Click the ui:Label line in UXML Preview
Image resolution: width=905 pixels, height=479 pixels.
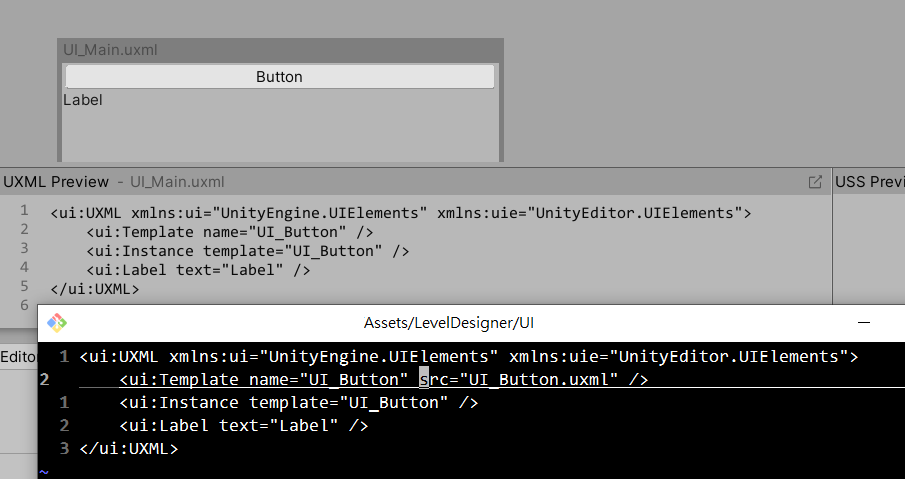click(198, 270)
